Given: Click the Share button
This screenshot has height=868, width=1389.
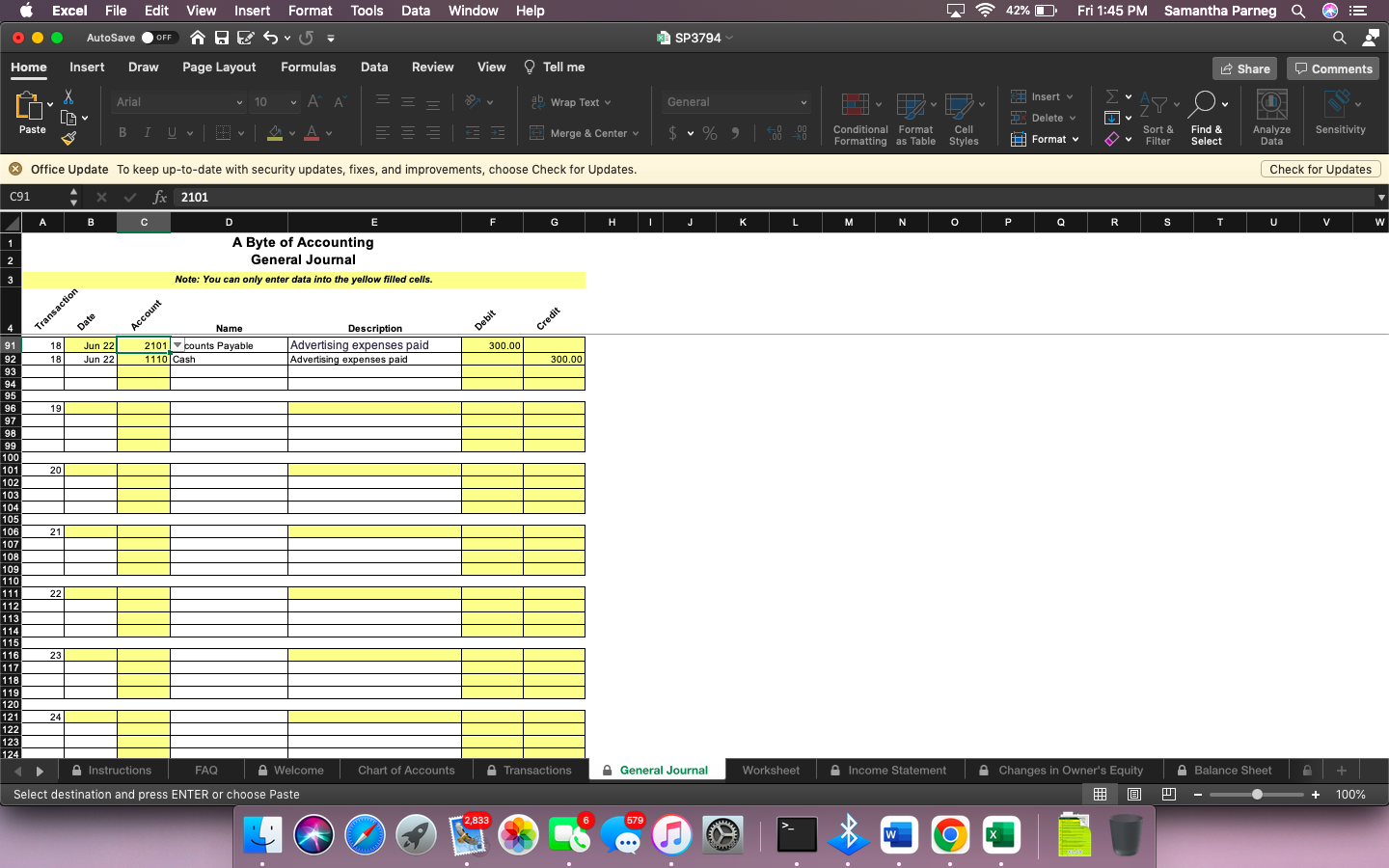Looking at the screenshot, I should tap(1244, 68).
